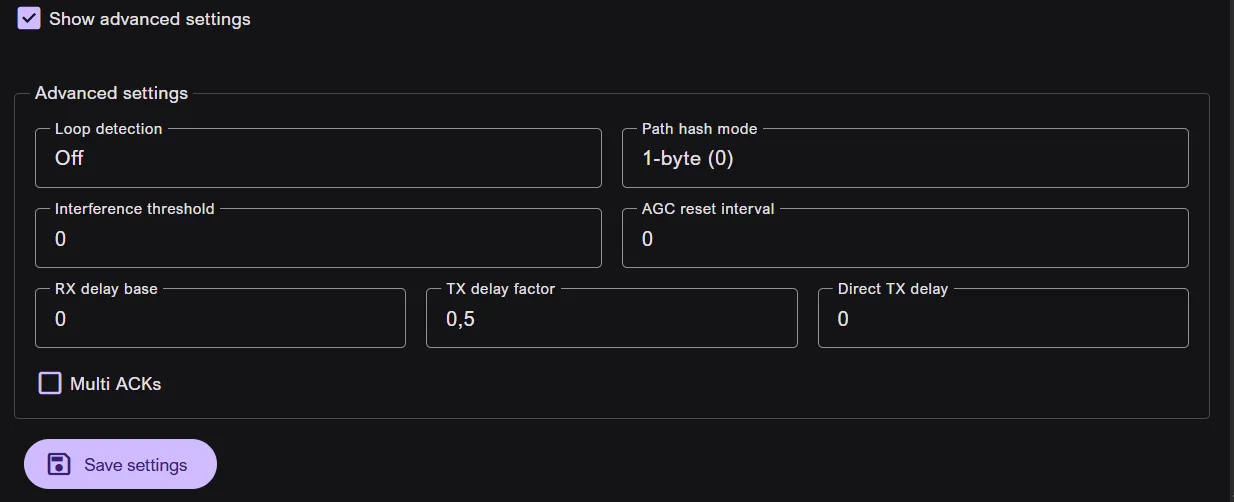1234x502 pixels.
Task: Click the Multi ACKs label text
Action: pyautogui.click(x=115, y=383)
